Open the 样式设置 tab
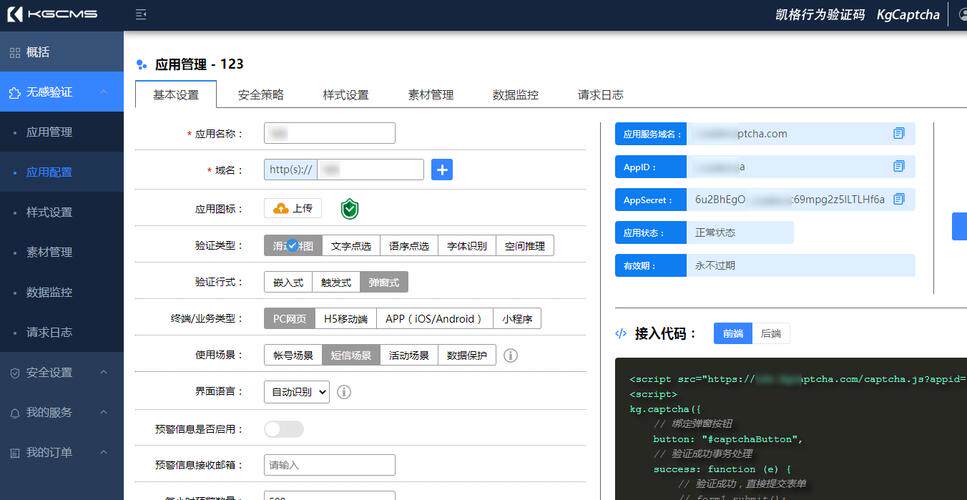Viewport: 967px width, 500px height. click(345, 95)
